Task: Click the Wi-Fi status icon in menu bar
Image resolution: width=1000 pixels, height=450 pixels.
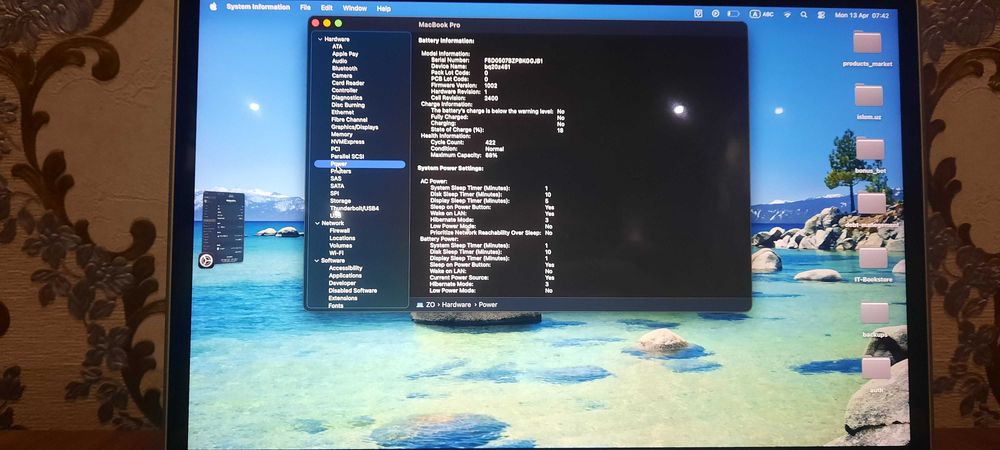Action: 787,14
